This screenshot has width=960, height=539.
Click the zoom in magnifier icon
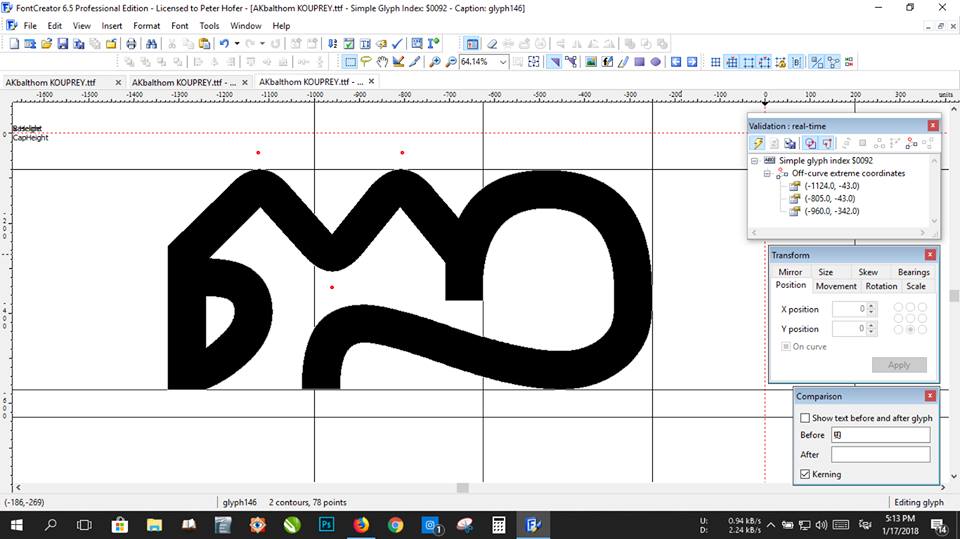pos(435,62)
